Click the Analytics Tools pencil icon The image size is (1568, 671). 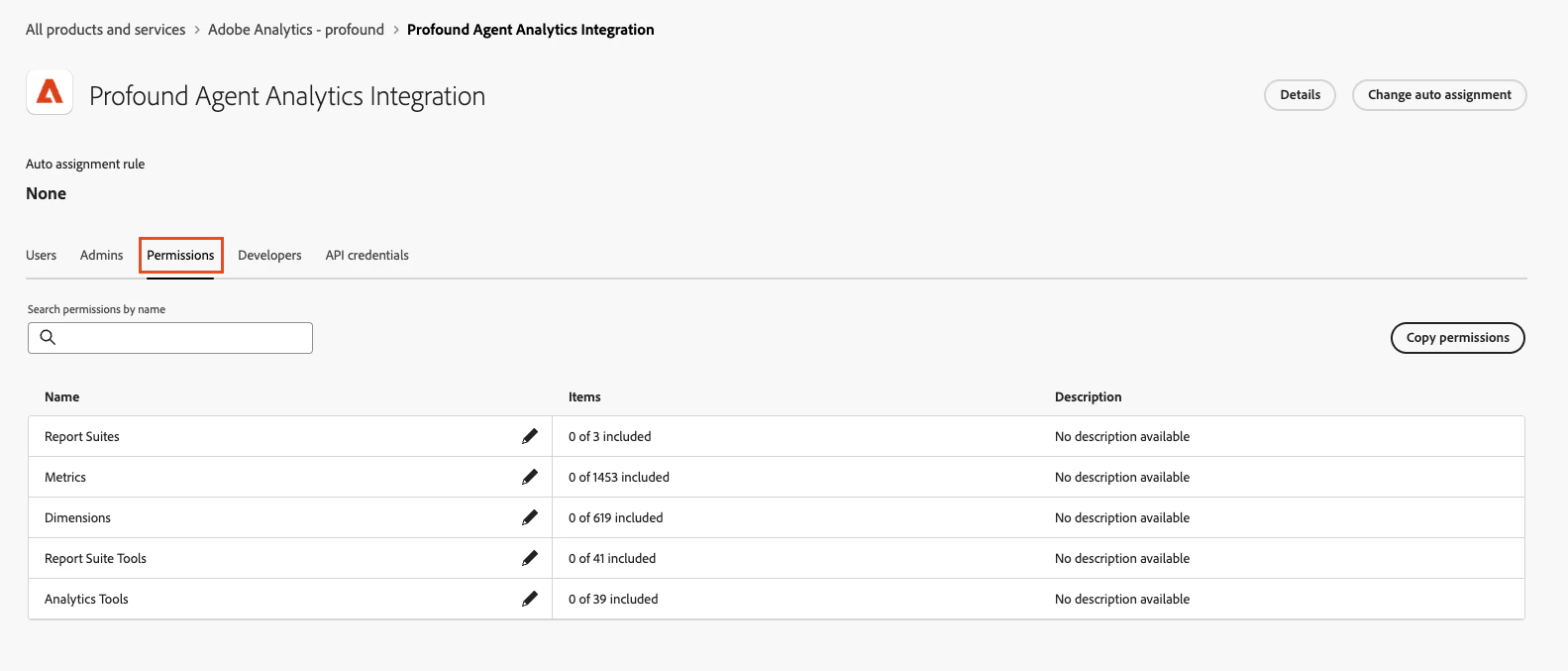(x=530, y=599)
